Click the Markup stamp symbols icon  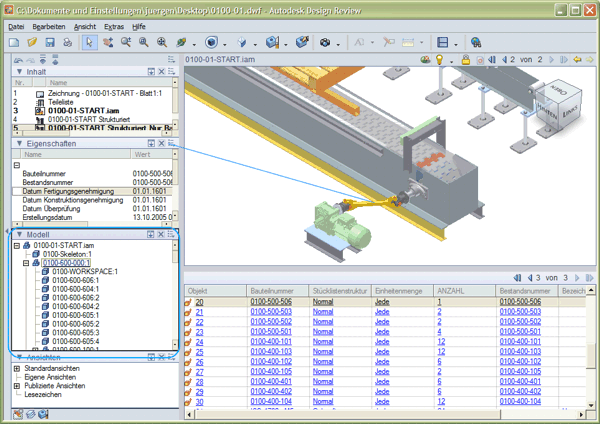[325, 42]
